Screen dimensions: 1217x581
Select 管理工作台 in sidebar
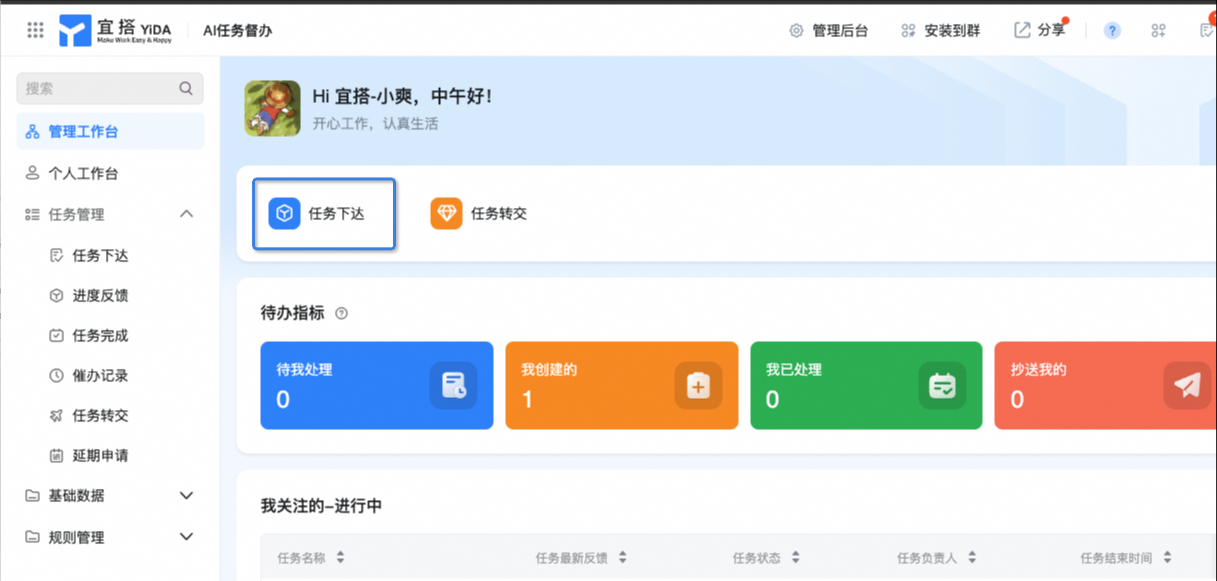110,132
